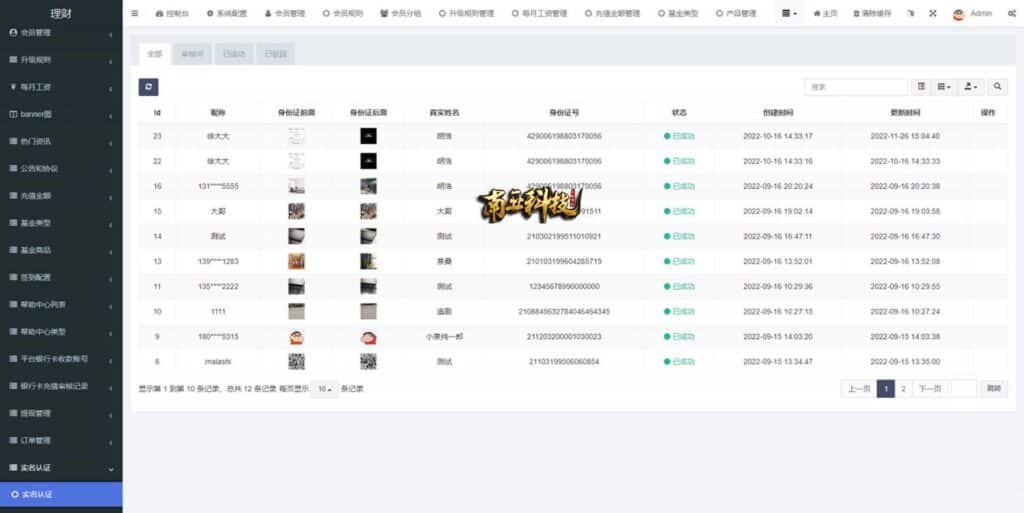The width and height of the screenshot is (1024, 513).
Task: Open the export data dropdown
Action: [x=971, y=87]
